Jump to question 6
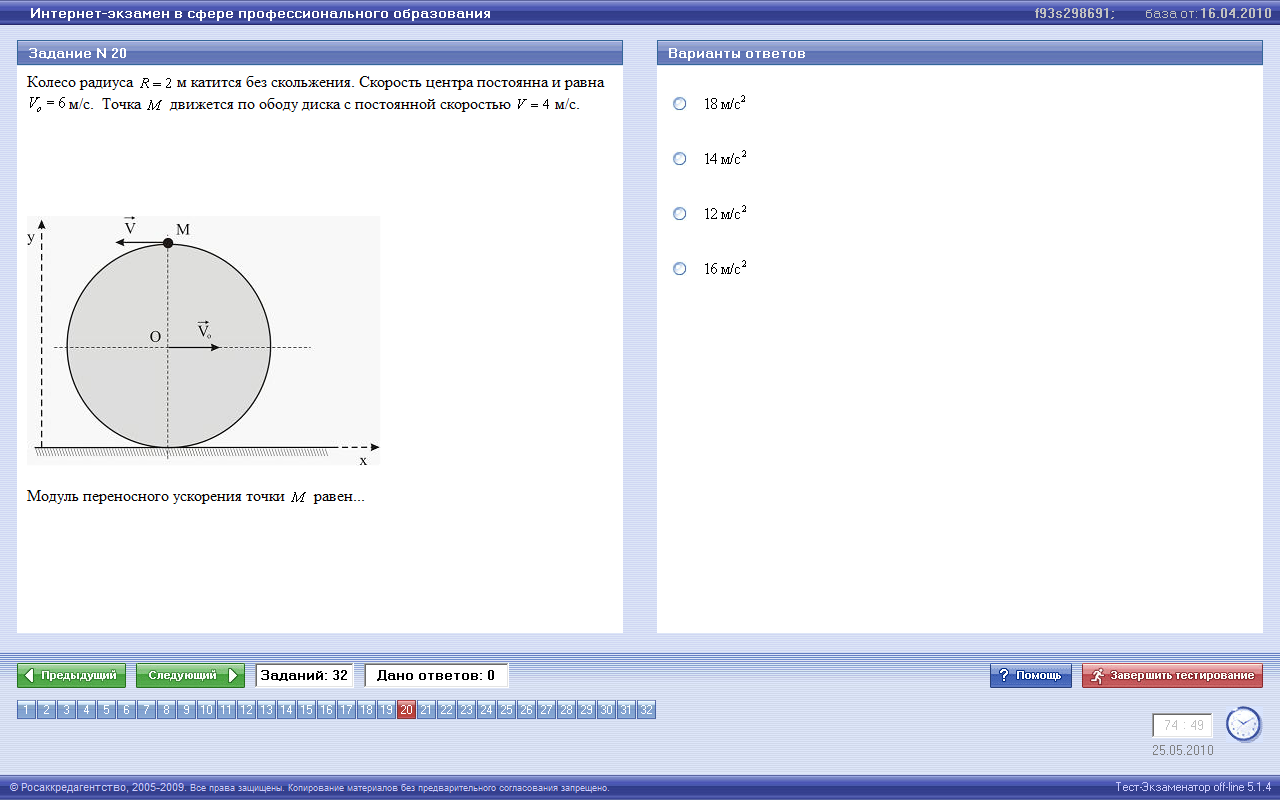This screenshot has height=800, width=1280. tap(127, 710)
